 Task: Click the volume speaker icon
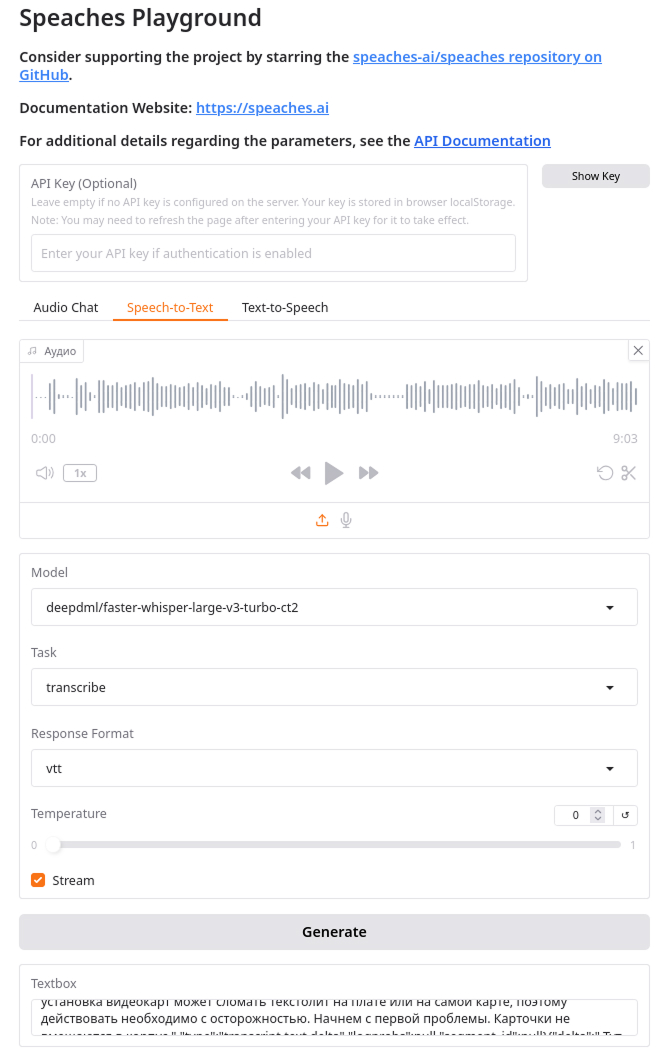point(44,473)
